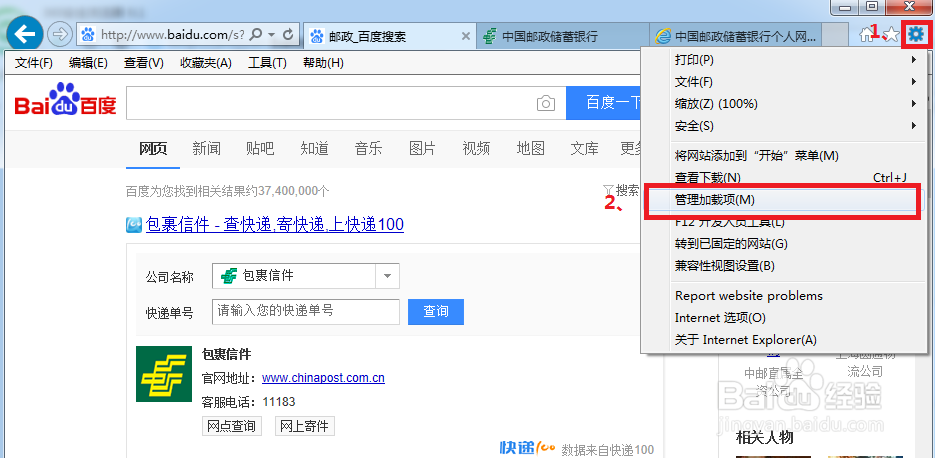This screenshot has height=458, width=935.
Task: Open the 包裹信件 - 查快递 result link
Action: [275, 225]
